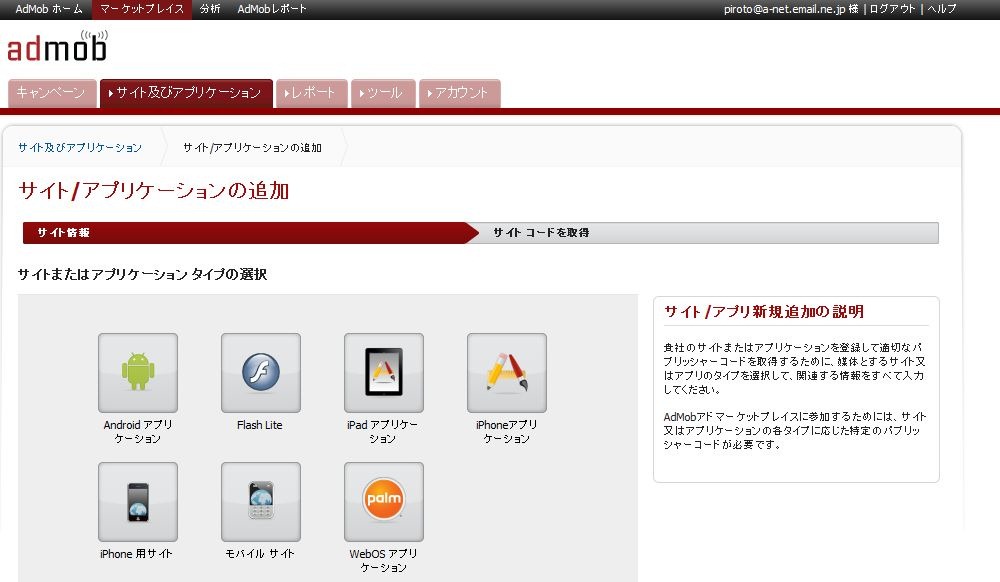Go to AdMob ホーム in top bar
The width and height of the screenshot is (1000, 582).
(x=49, y=9)
